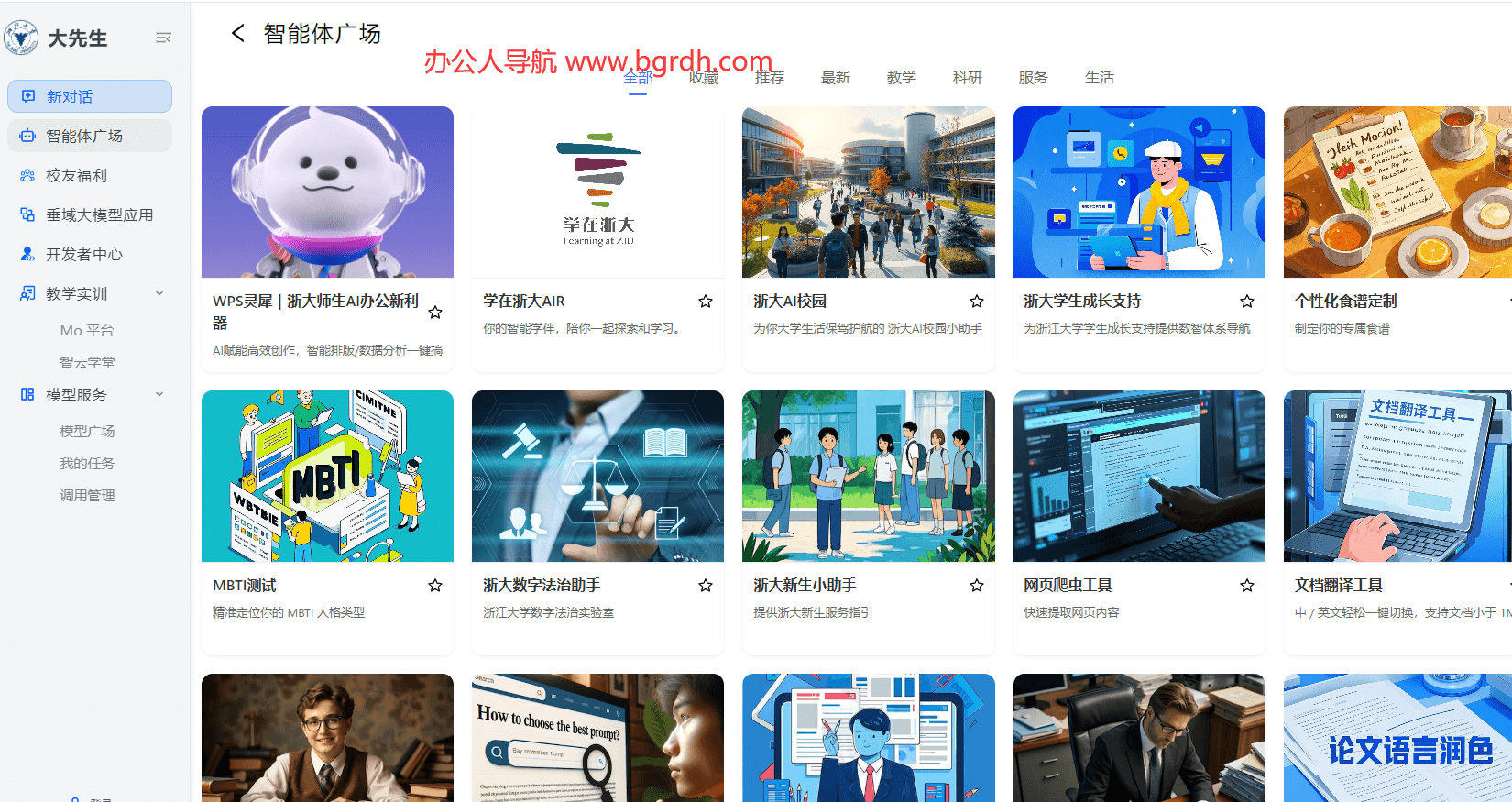Click the 网页爬虫工具 card title
1512x802 pixels.
[1068, 586]
